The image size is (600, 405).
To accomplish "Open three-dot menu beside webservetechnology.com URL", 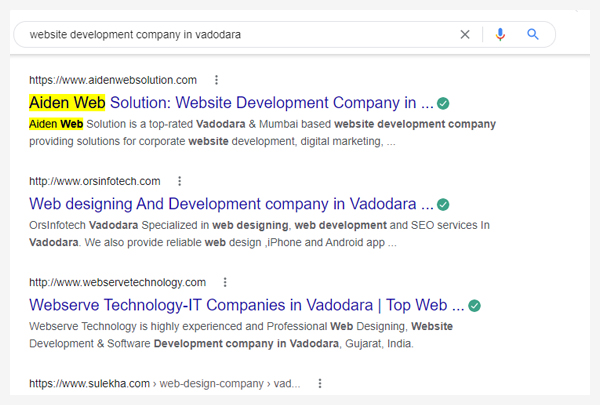I will (x=225, y=283).
